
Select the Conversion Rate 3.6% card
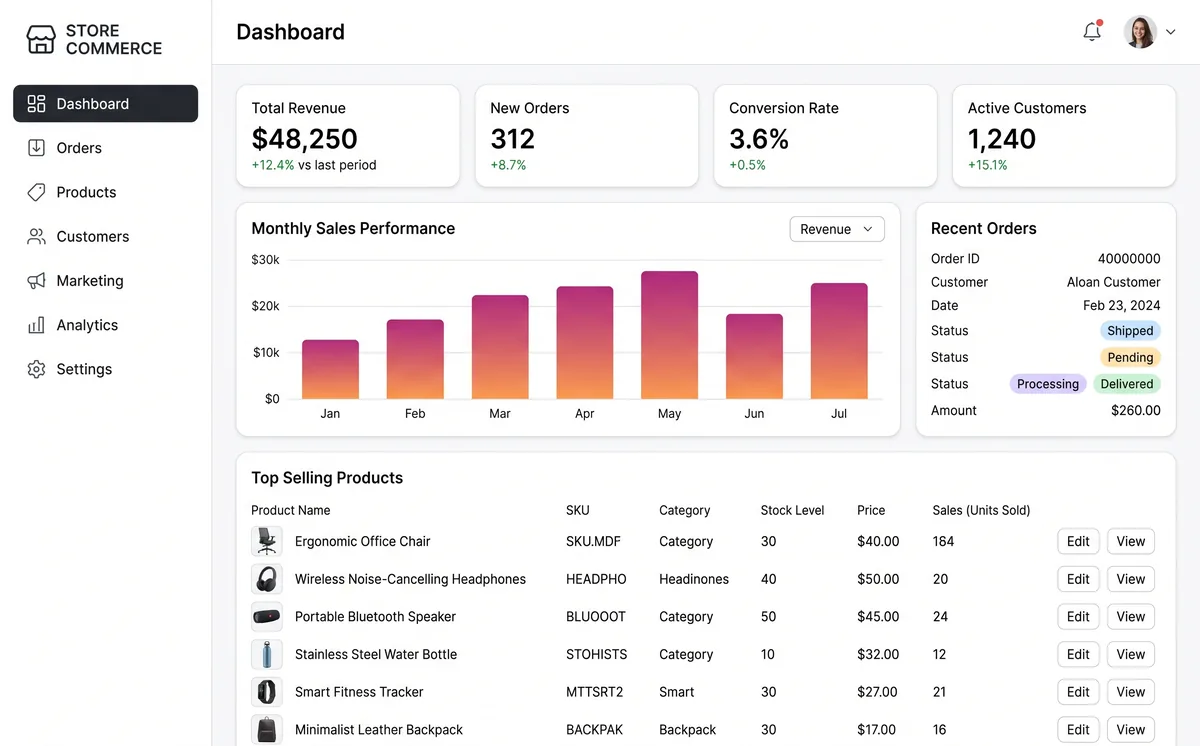(825, 136)
